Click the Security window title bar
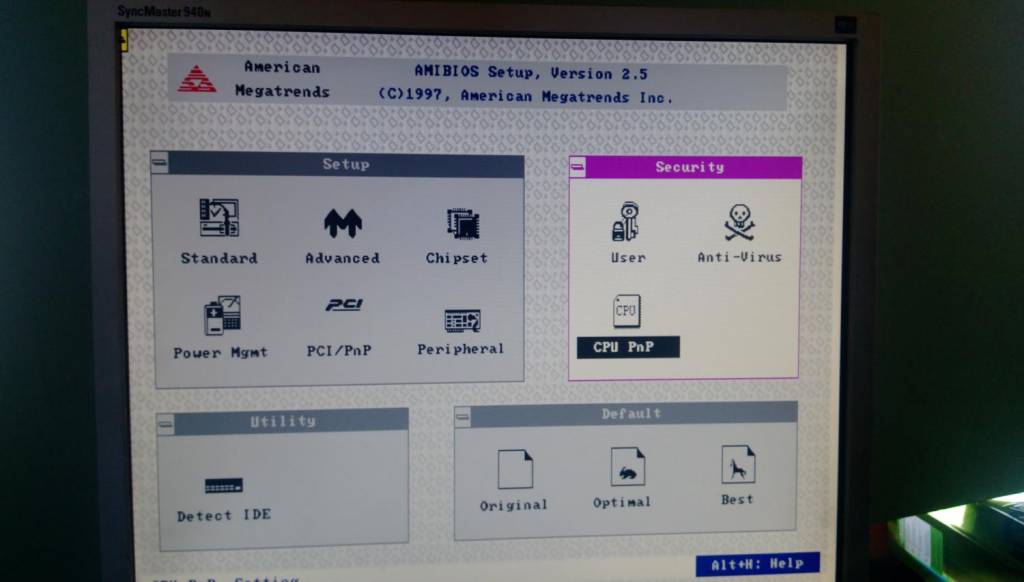1024x582 pixels. click(694, 167)
